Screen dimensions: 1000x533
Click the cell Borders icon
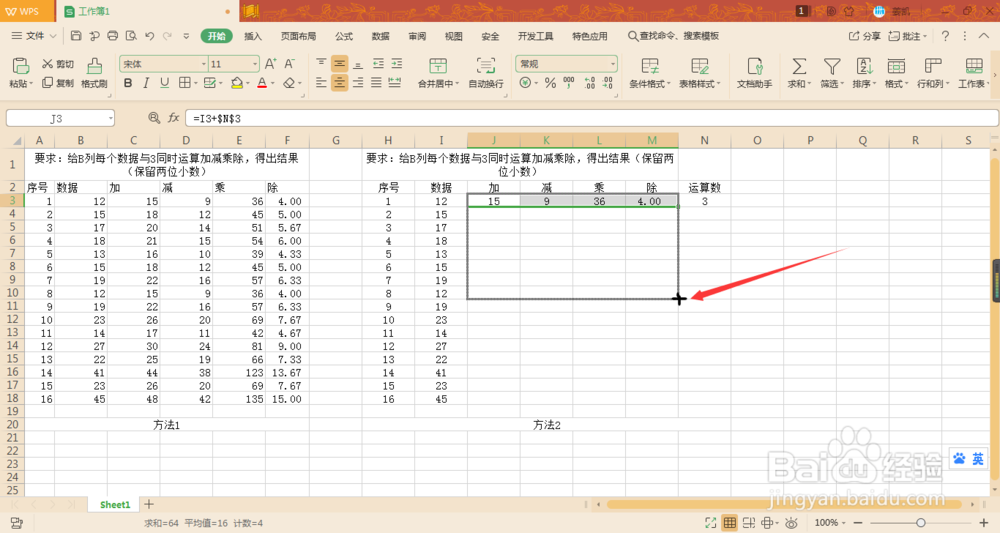pyautogui.click(x=184, y=83)
